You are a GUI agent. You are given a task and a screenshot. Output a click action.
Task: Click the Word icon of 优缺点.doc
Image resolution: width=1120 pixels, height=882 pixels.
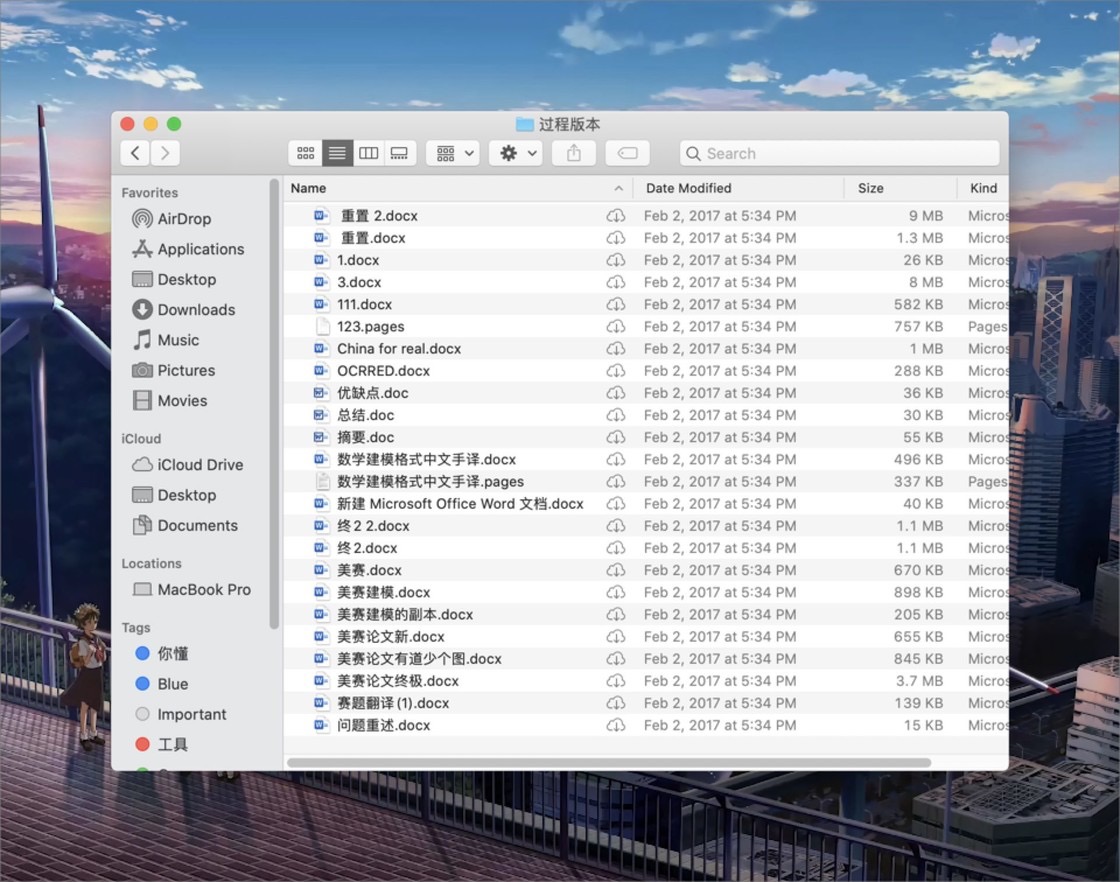[321, 393]
